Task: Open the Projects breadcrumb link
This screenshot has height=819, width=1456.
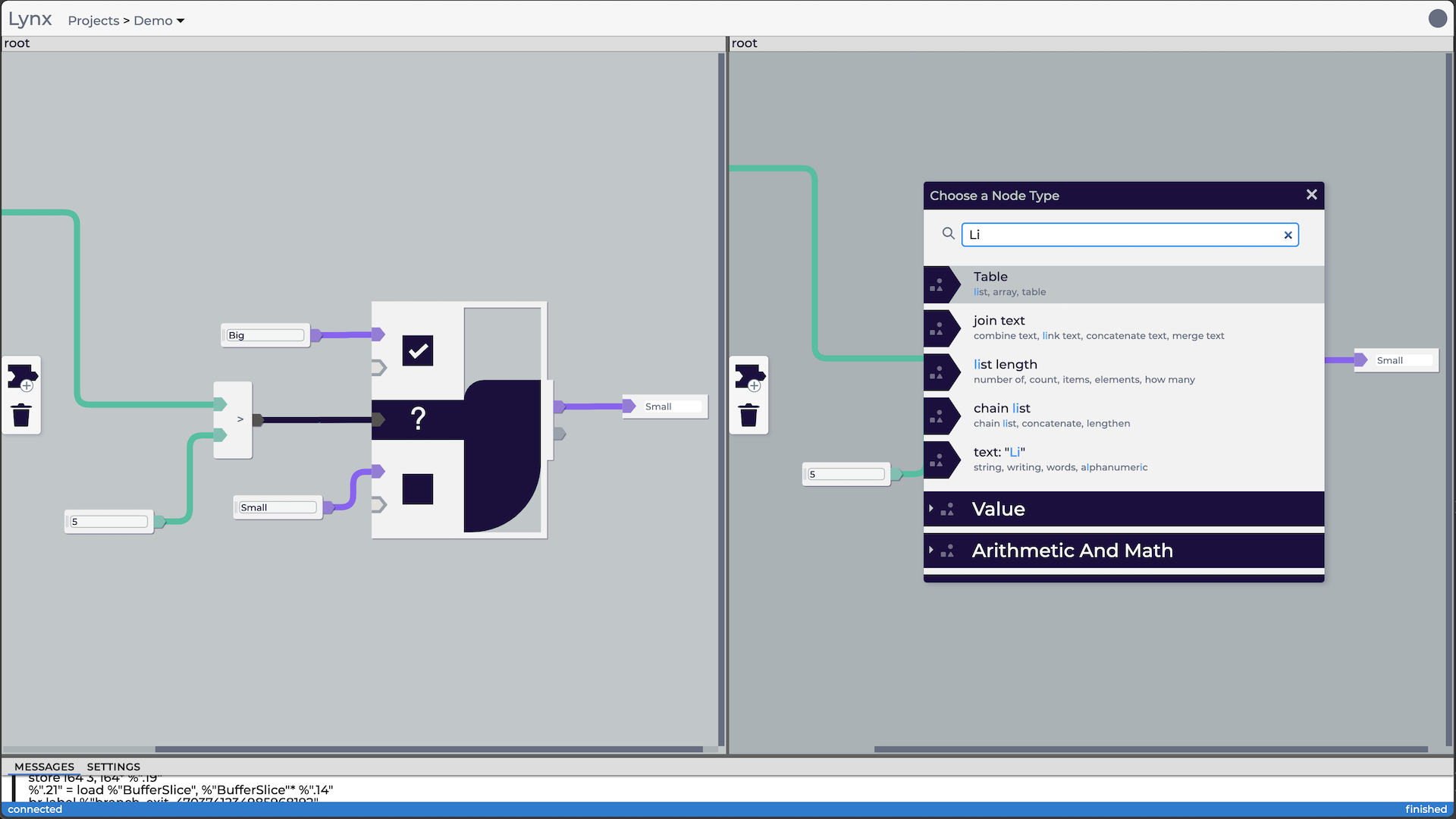Action: (93, 20)
